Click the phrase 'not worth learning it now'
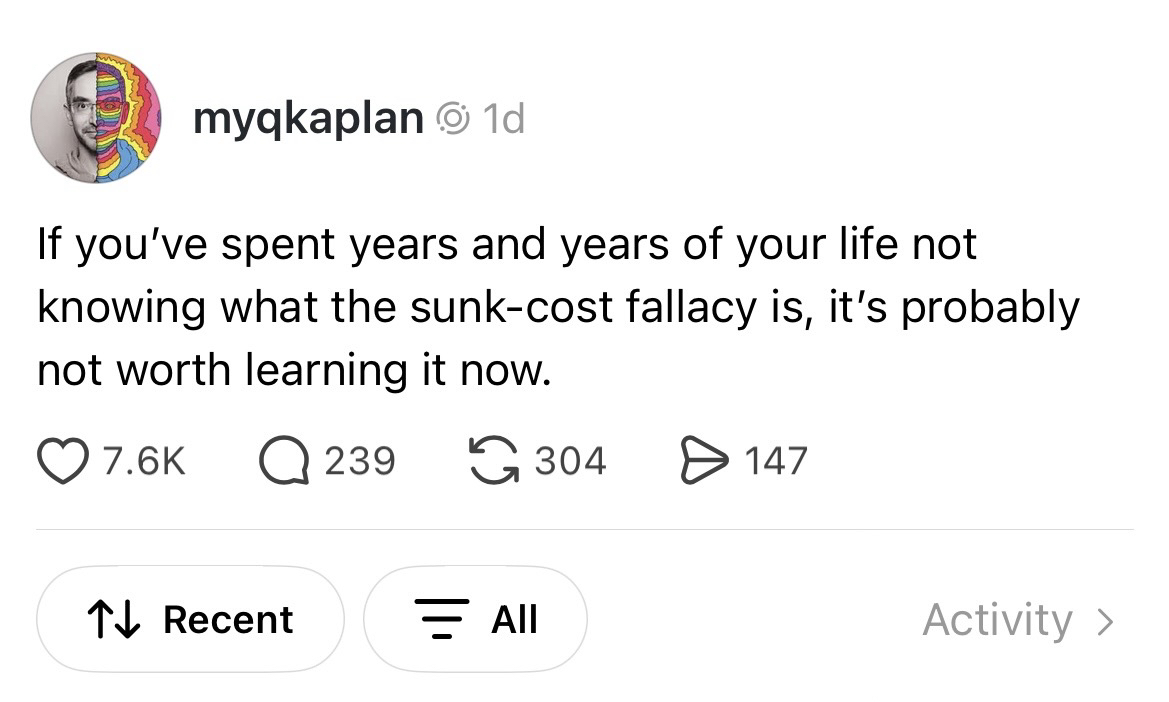Screen dimensions: 1169x702 (x=292, y=370)
